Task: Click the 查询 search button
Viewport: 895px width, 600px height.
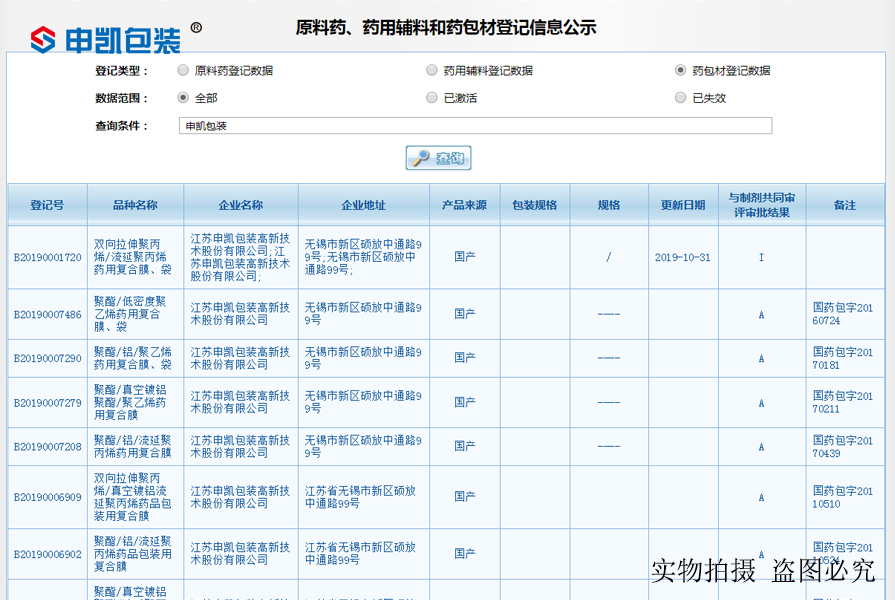Action: (440, 157)
